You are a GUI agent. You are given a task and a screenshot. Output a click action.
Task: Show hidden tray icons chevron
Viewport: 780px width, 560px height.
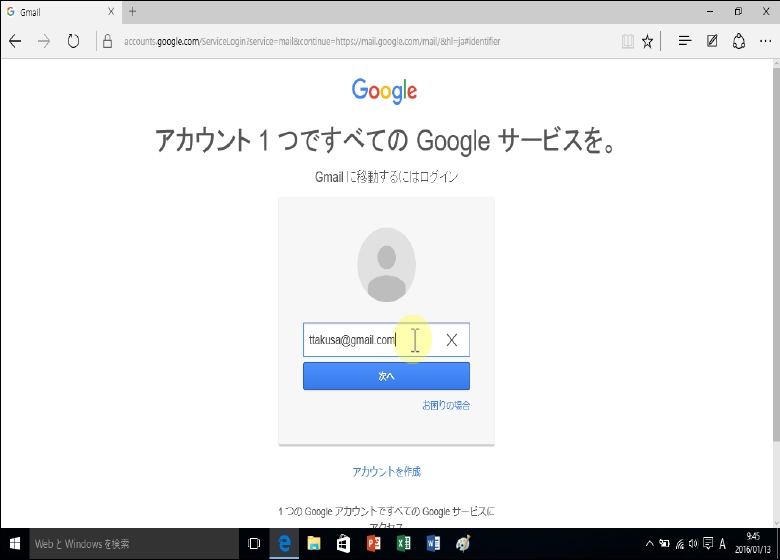(649, 544)
